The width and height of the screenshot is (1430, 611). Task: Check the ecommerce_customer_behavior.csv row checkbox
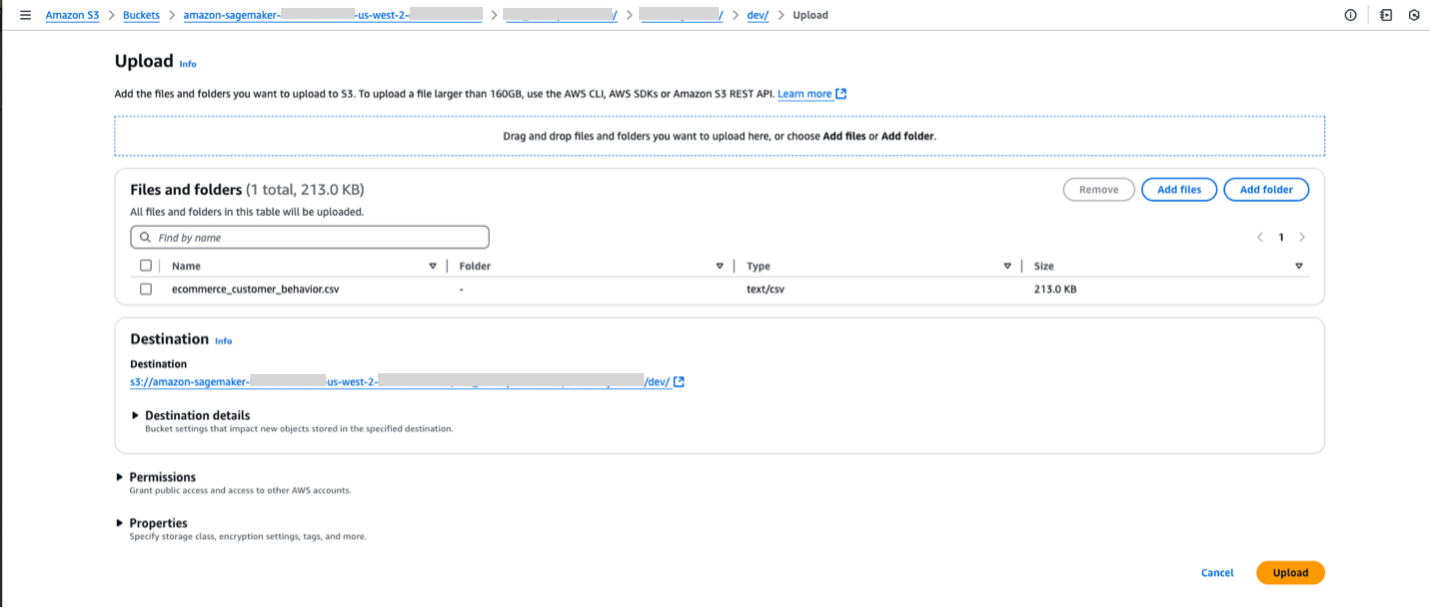pos(146,289)
